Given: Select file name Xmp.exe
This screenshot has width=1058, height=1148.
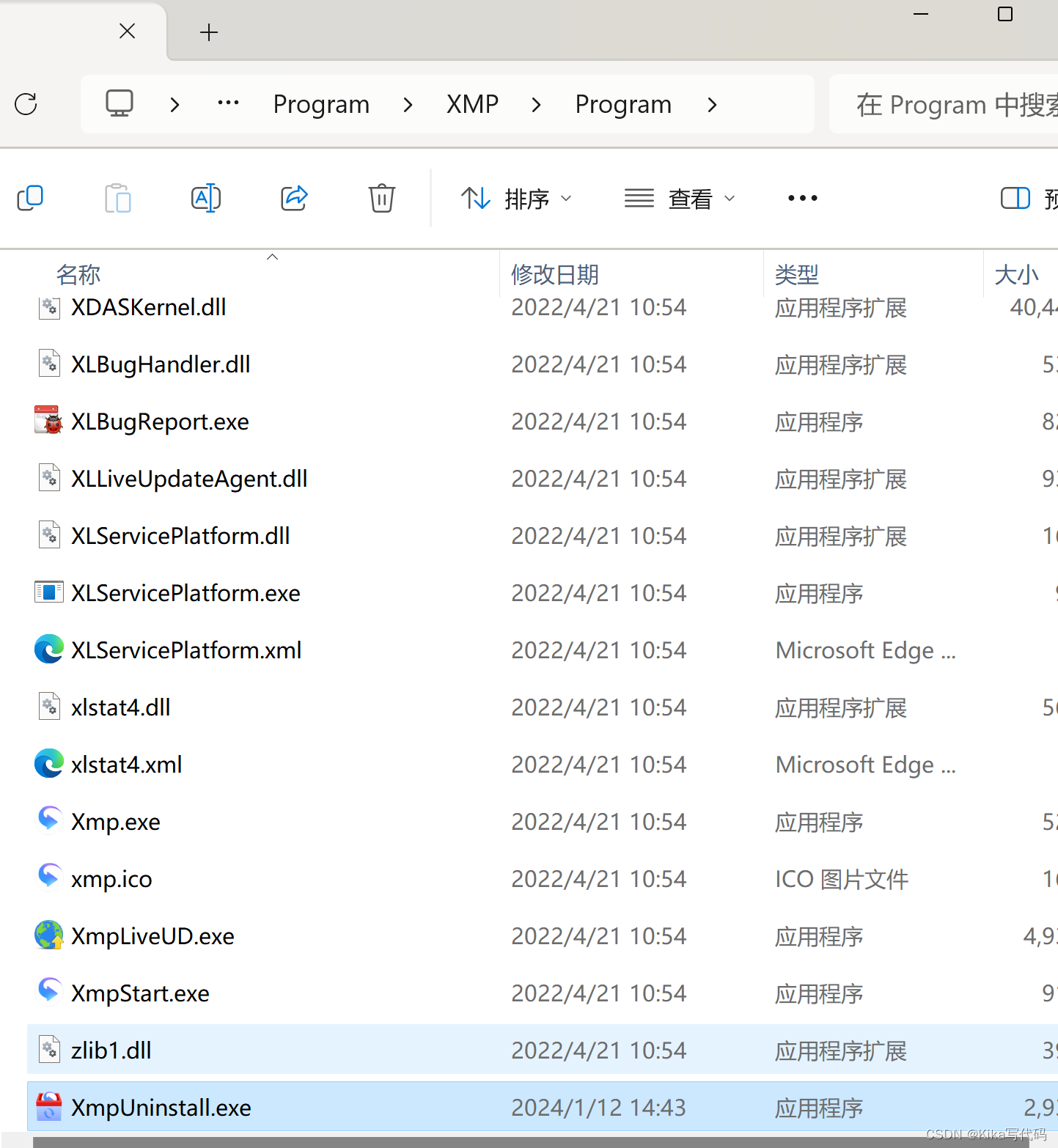Looking at the screenshot, I should [116, 822].
